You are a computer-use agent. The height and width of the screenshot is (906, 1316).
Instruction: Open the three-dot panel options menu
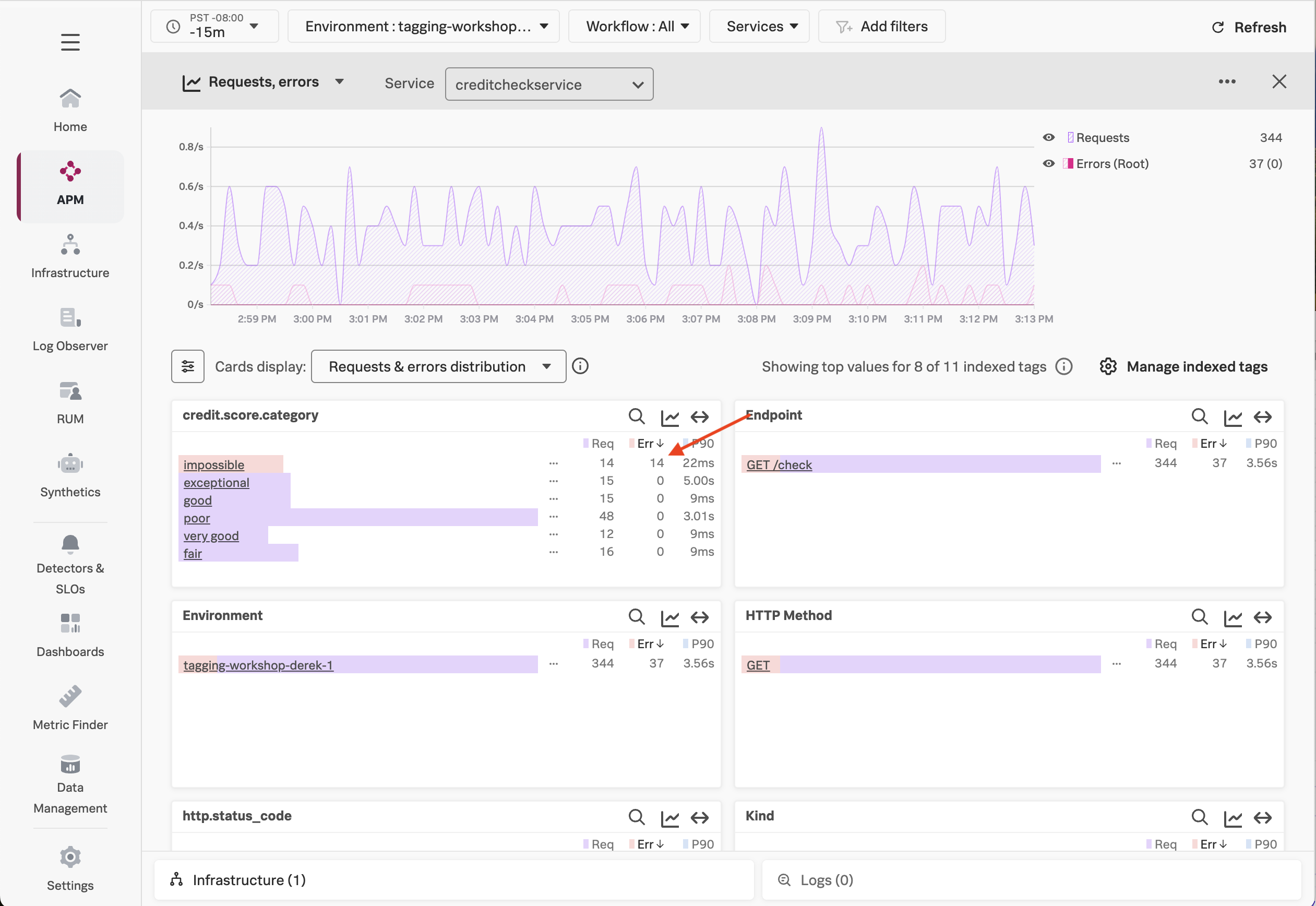(1226, 82)
